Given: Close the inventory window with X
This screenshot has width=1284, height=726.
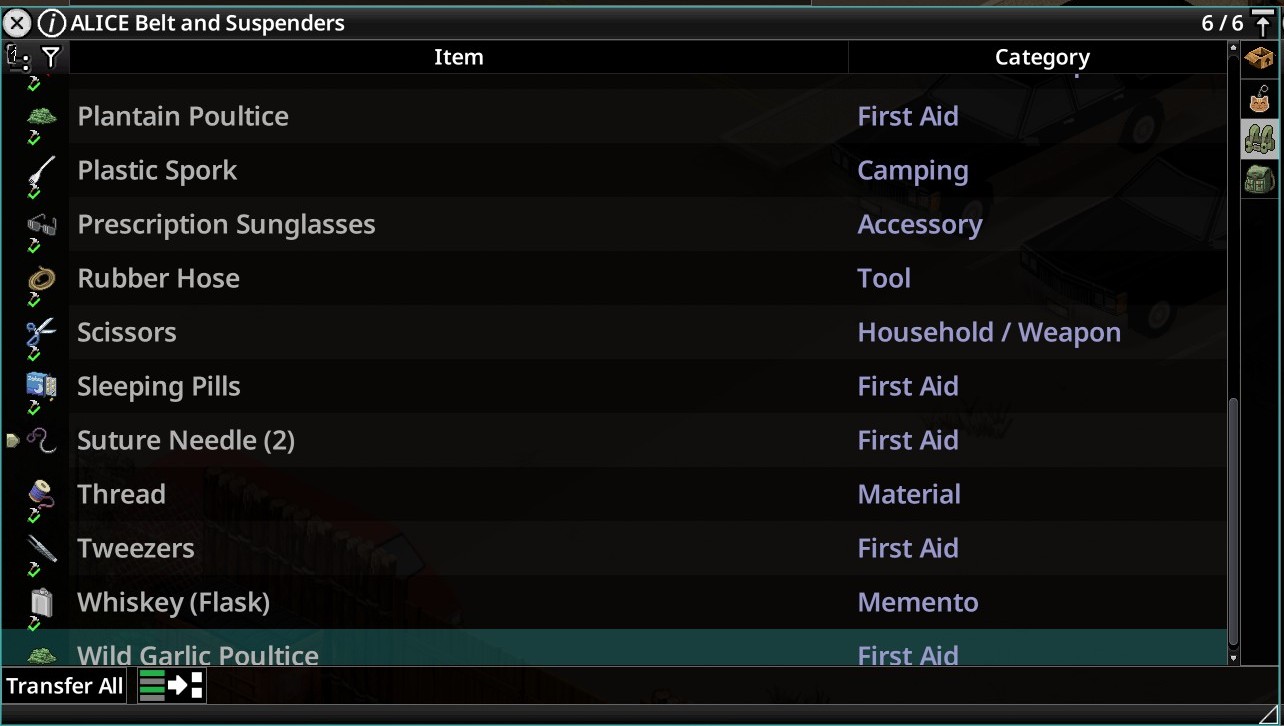Looking at the screenshot, I should pyautogui.click(x=18, y=23).
